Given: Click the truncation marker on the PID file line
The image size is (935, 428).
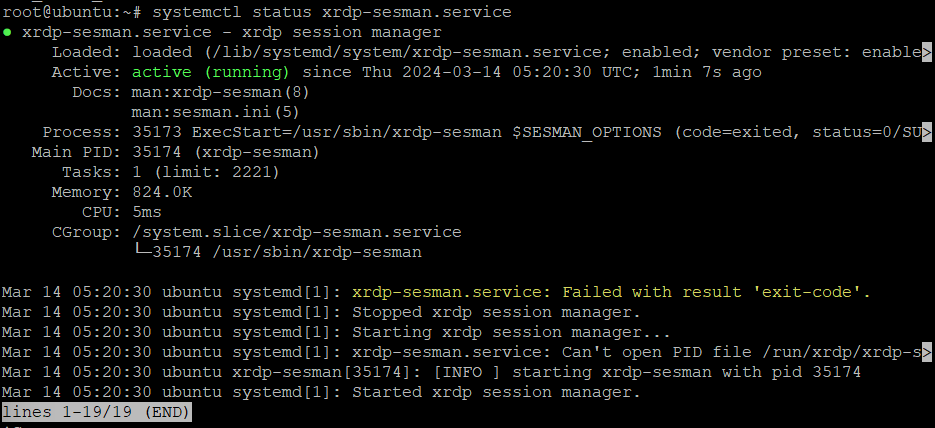Looking at the screenshot, I should pyautogui.click(x=926, y=352).
